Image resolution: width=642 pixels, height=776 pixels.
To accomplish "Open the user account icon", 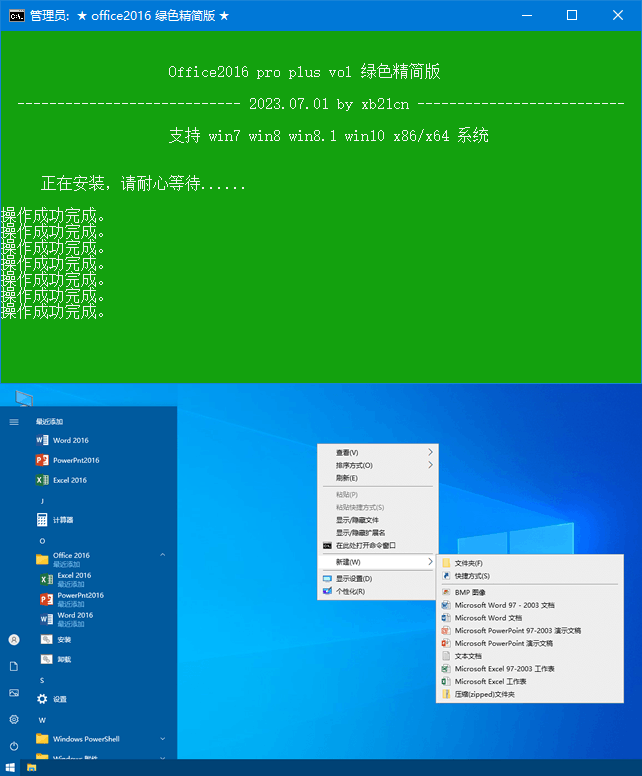I will tap(14, 640).
